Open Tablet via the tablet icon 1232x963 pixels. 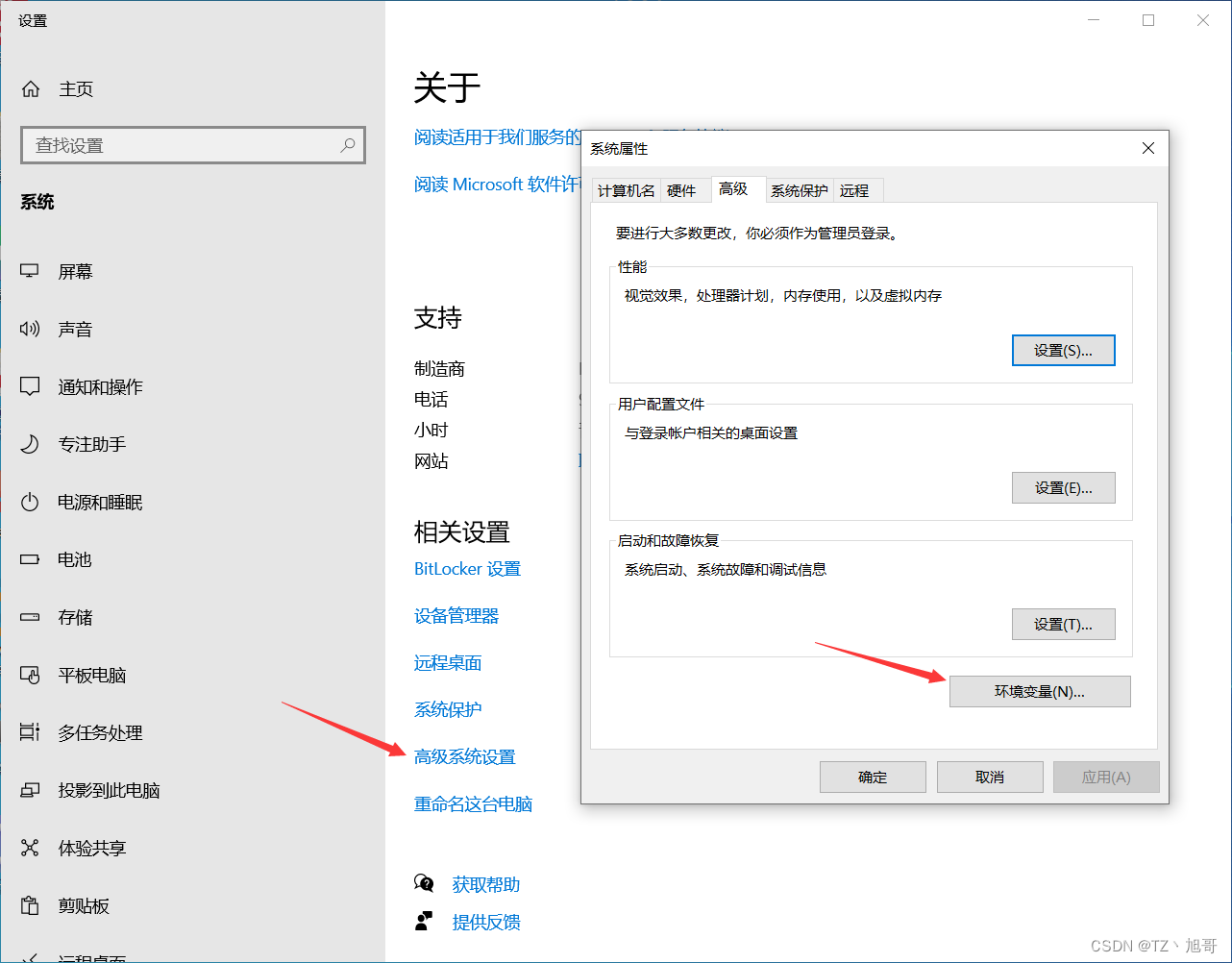point(30,676)
